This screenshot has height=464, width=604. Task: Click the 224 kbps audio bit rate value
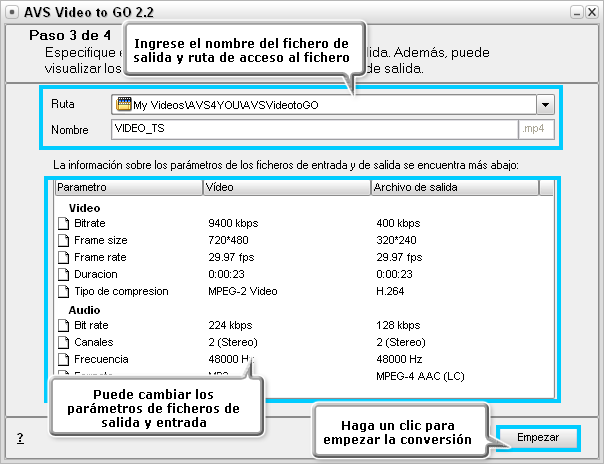coord(230,325)
